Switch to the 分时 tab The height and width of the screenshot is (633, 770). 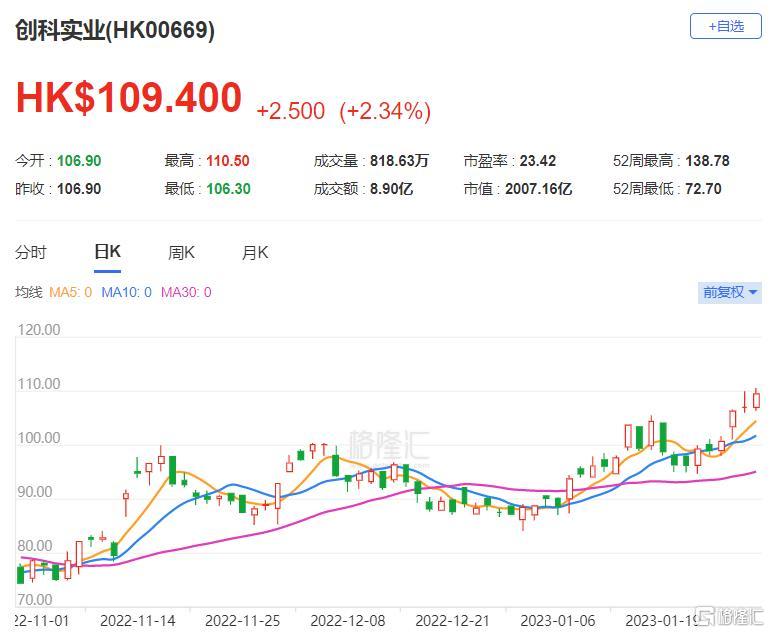(31, 252)
